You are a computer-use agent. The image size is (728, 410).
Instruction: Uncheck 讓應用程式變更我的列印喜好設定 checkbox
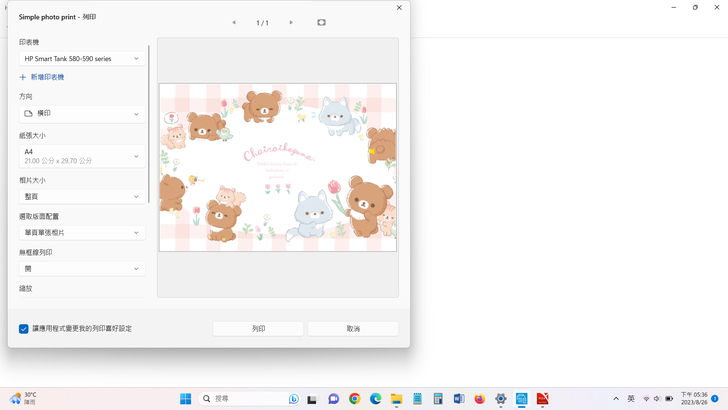tap(24, 328)
